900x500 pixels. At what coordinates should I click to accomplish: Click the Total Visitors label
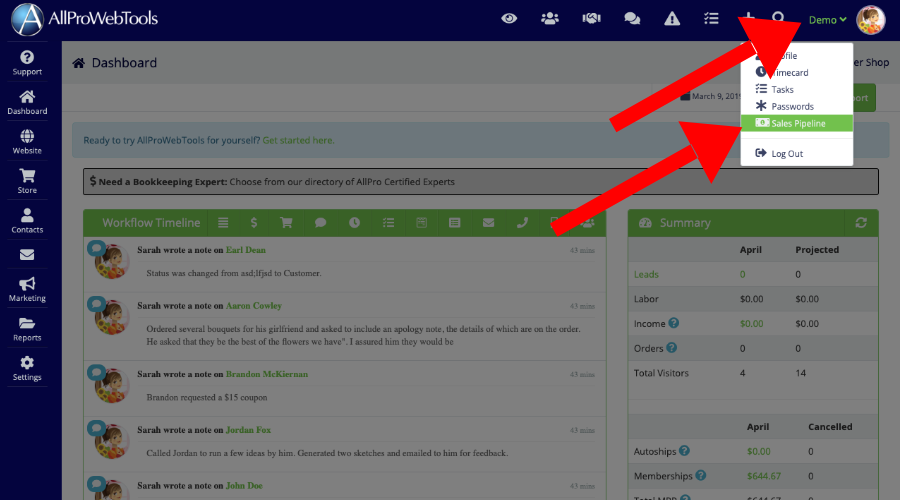tap(661, 373)
